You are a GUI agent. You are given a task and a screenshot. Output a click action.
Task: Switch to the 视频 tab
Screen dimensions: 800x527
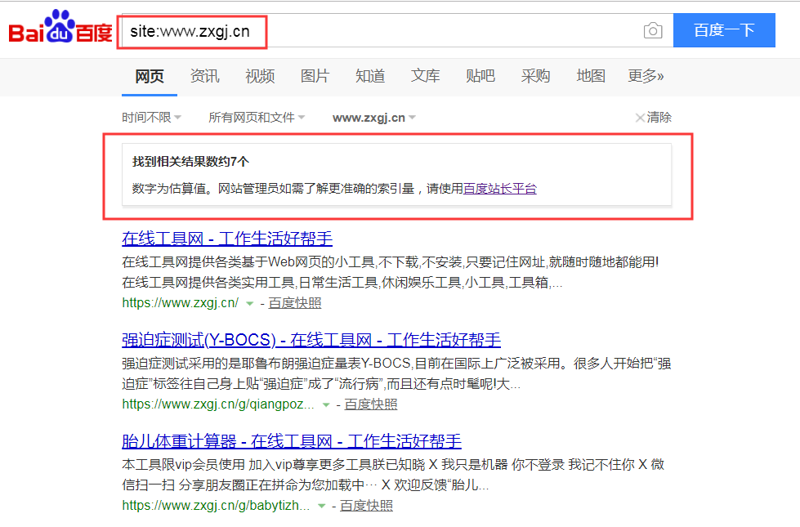coord(260,76)
